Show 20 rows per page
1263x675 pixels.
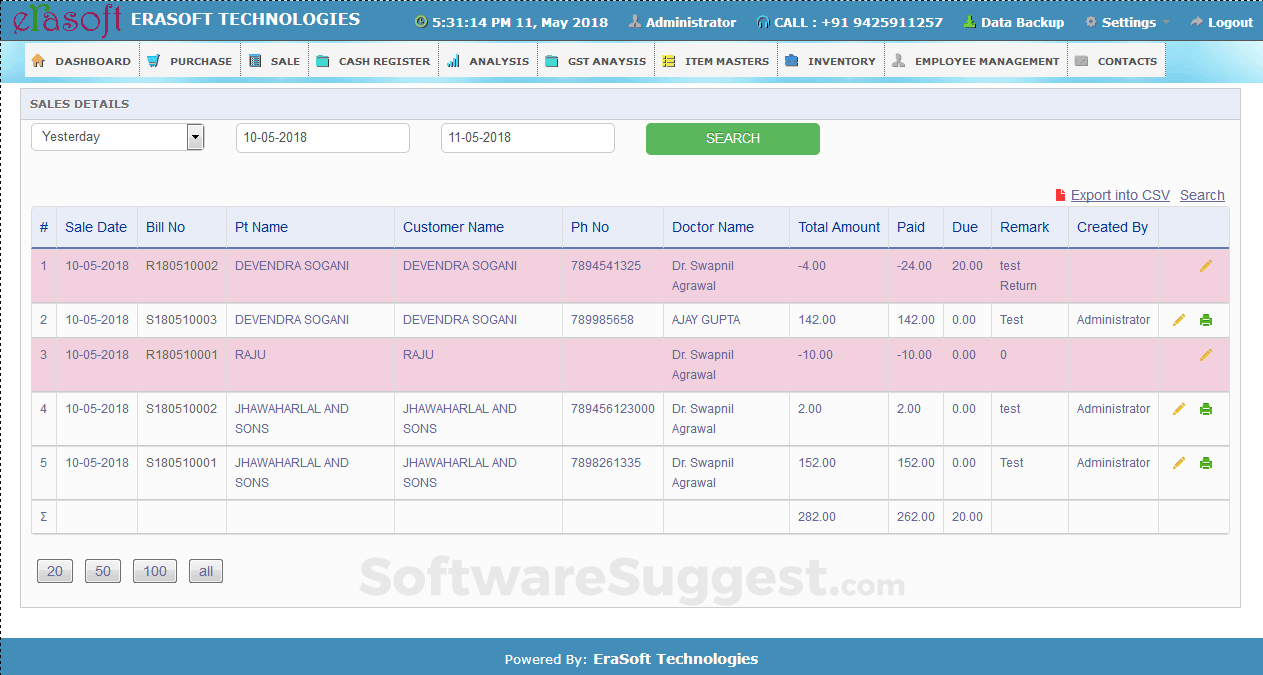(55, 571)
